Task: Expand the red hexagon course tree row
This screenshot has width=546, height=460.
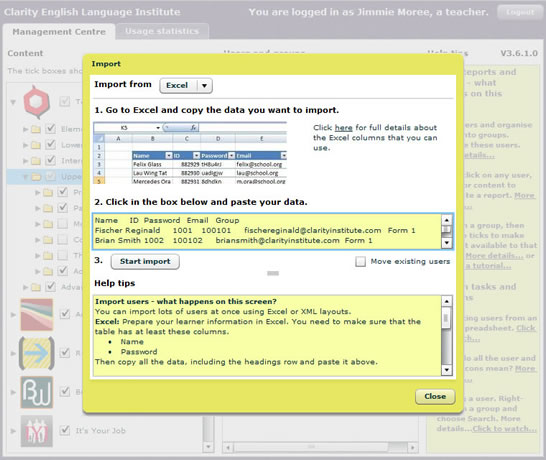Action: pos(13,102)
